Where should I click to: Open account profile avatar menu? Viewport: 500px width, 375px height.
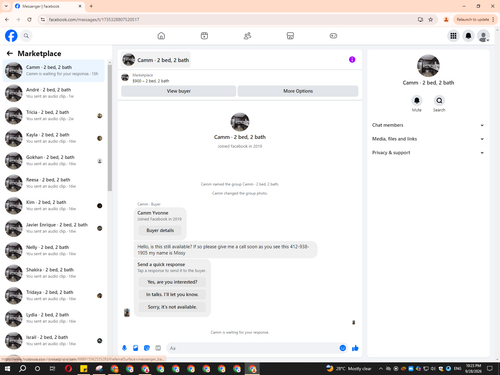[x=483, y=36]
